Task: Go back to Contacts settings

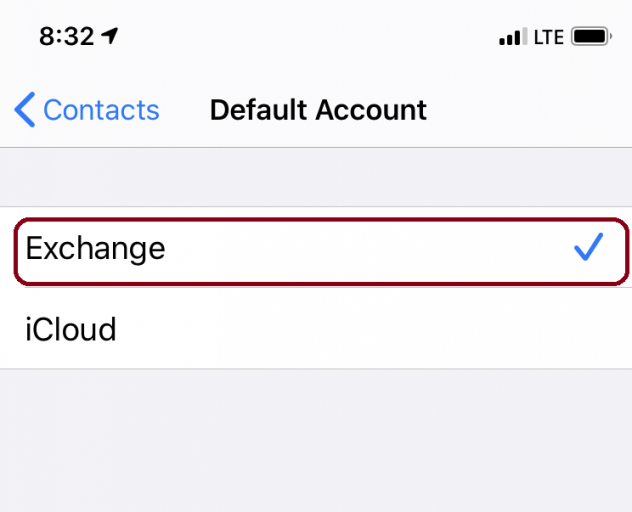Action: [x=87, y=110]
